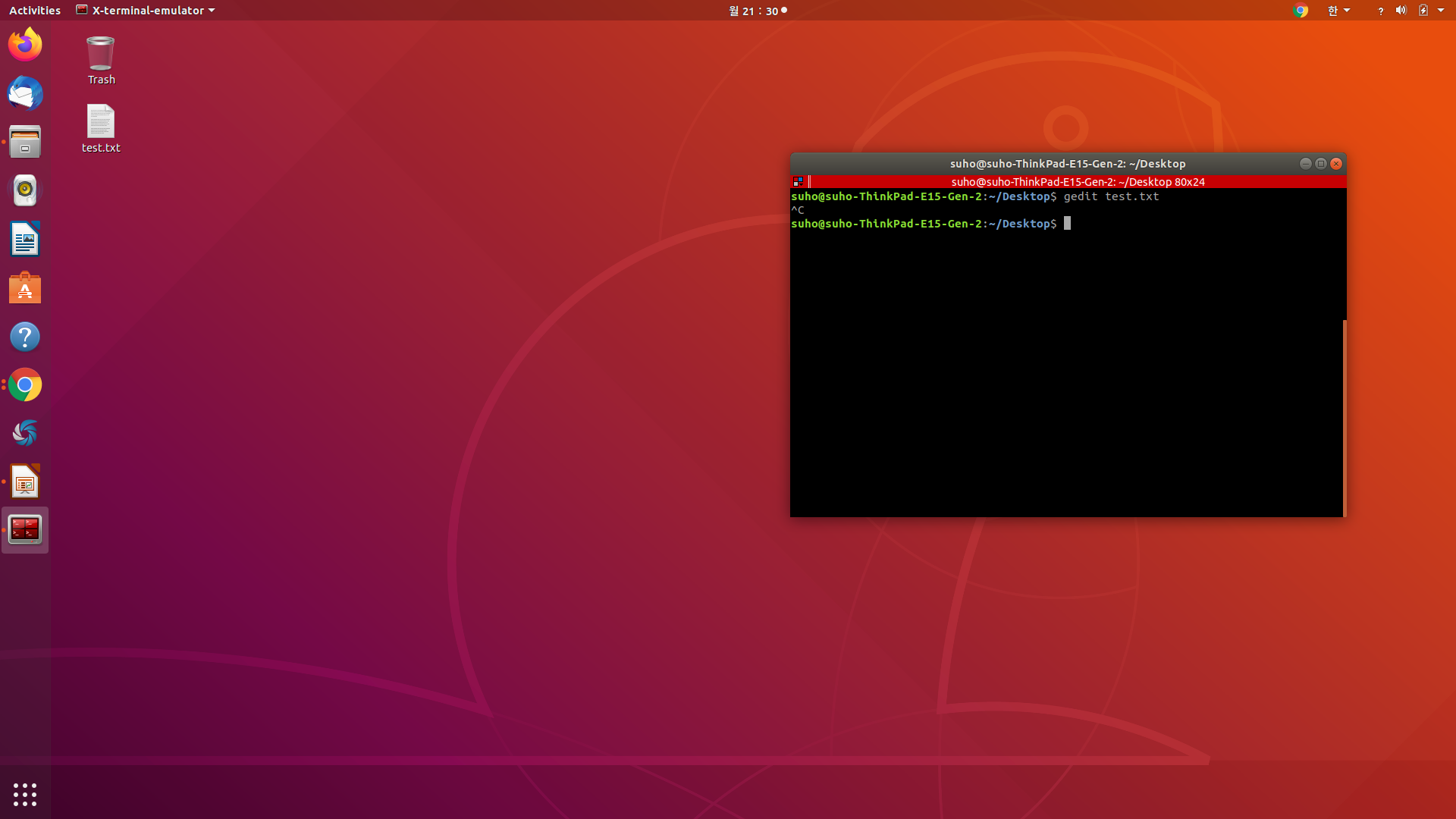Open LibreOffice Impress from the dock
This screenshot has width=1456, height=819.
pos(25,482)
